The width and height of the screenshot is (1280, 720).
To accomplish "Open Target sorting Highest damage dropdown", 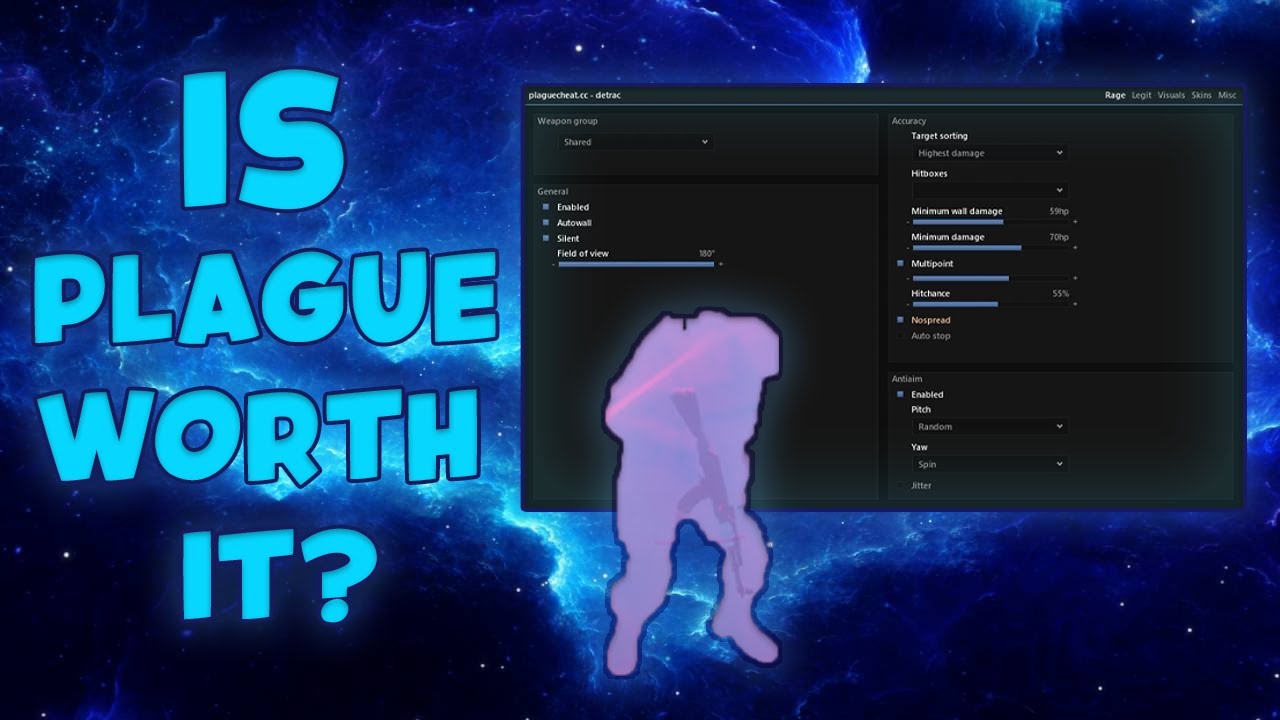I will point(989,153).
